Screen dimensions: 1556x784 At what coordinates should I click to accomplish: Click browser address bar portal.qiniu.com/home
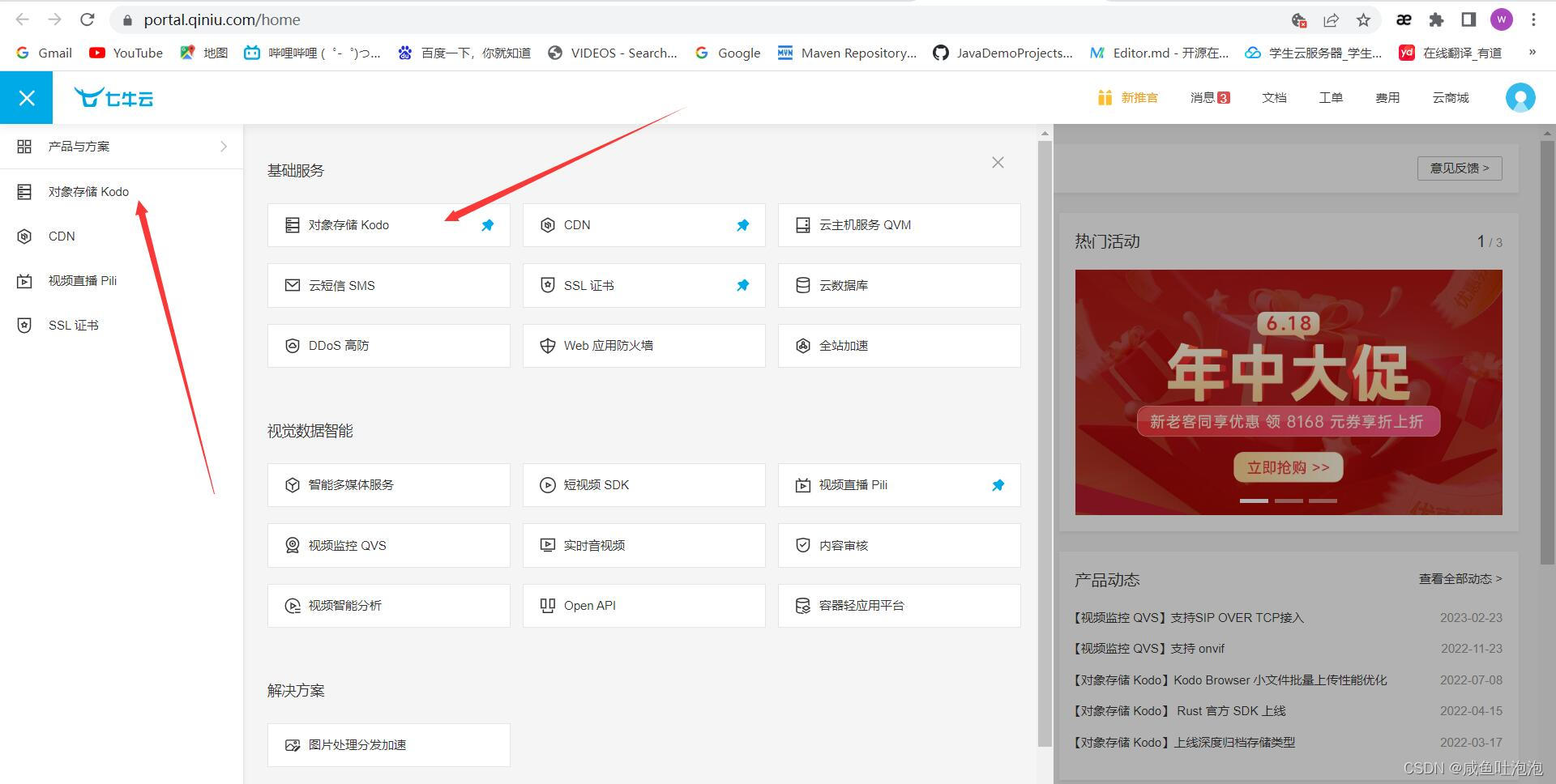222,19
